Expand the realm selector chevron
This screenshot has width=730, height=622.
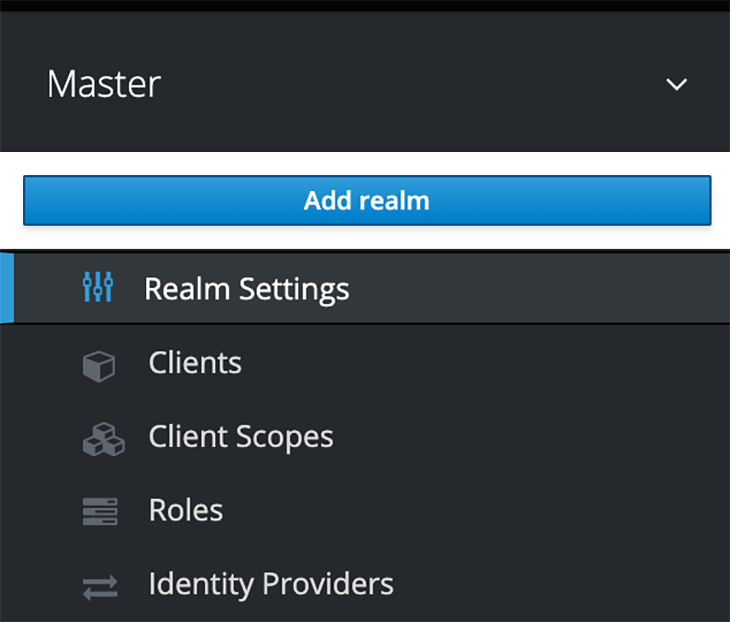click(676, 84)
